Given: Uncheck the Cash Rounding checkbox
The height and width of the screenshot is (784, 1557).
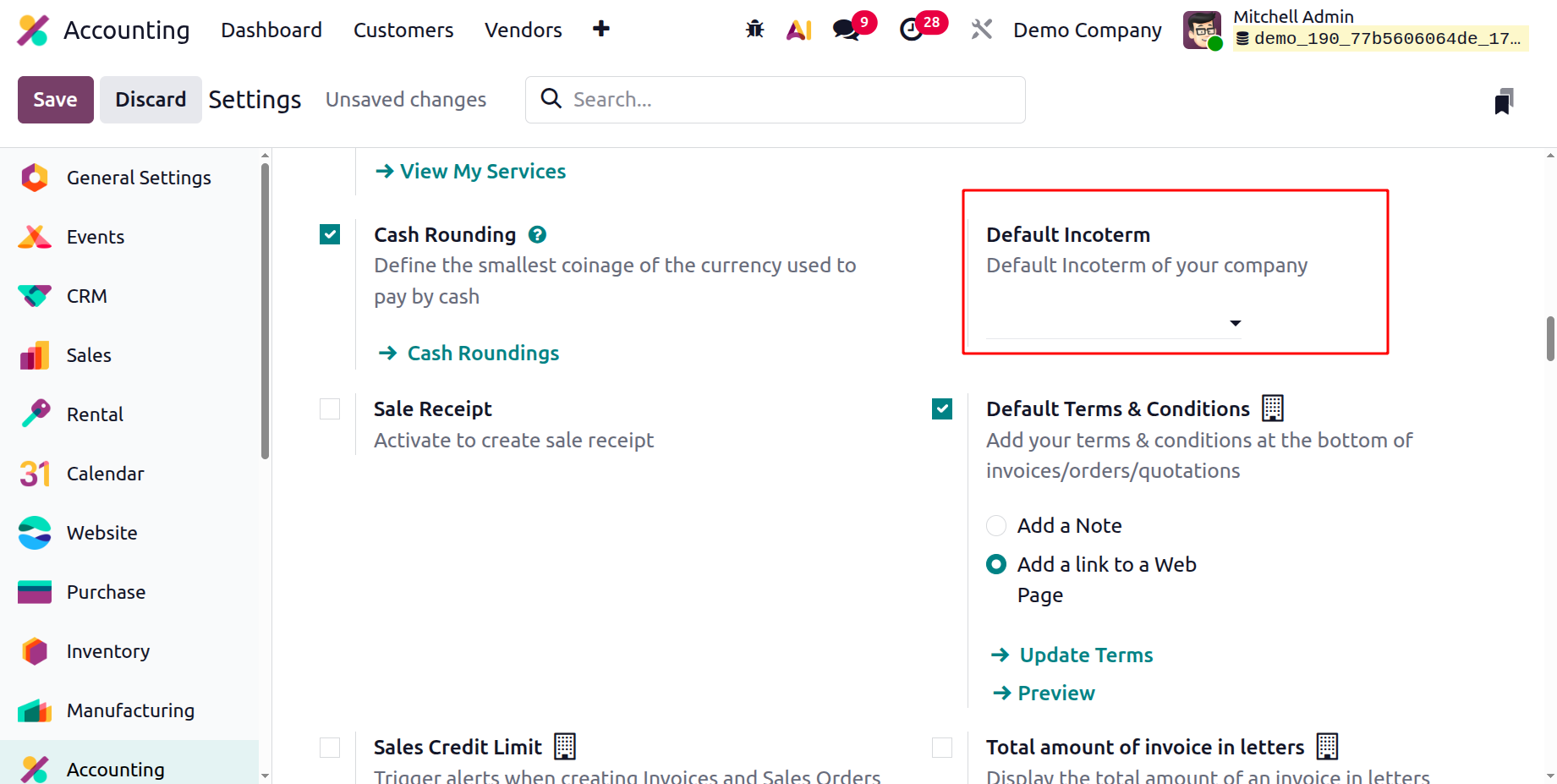Looking at the screenshot, I should coord(330,234).
